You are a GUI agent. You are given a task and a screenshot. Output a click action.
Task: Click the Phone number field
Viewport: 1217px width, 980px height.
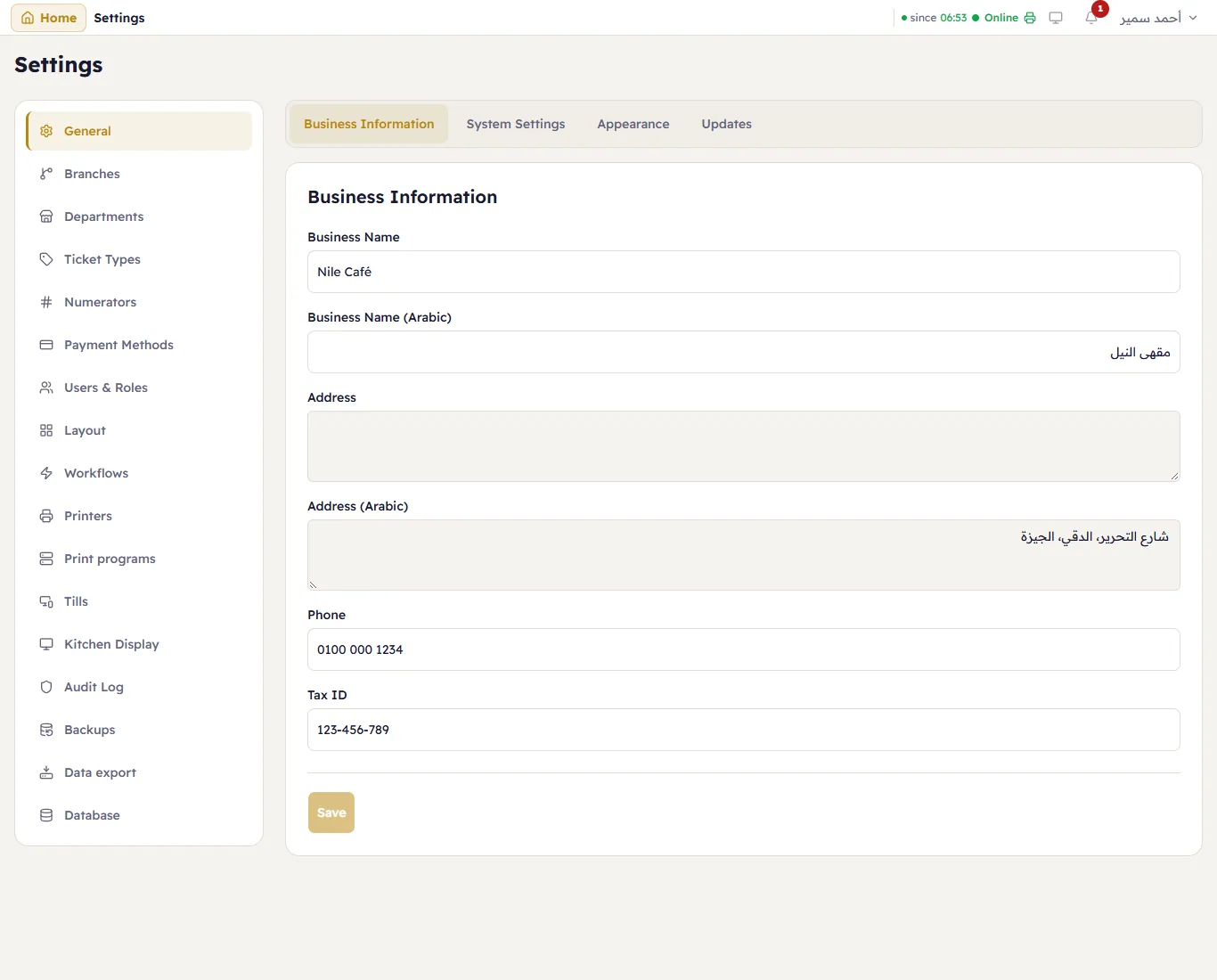coord(744,649)
